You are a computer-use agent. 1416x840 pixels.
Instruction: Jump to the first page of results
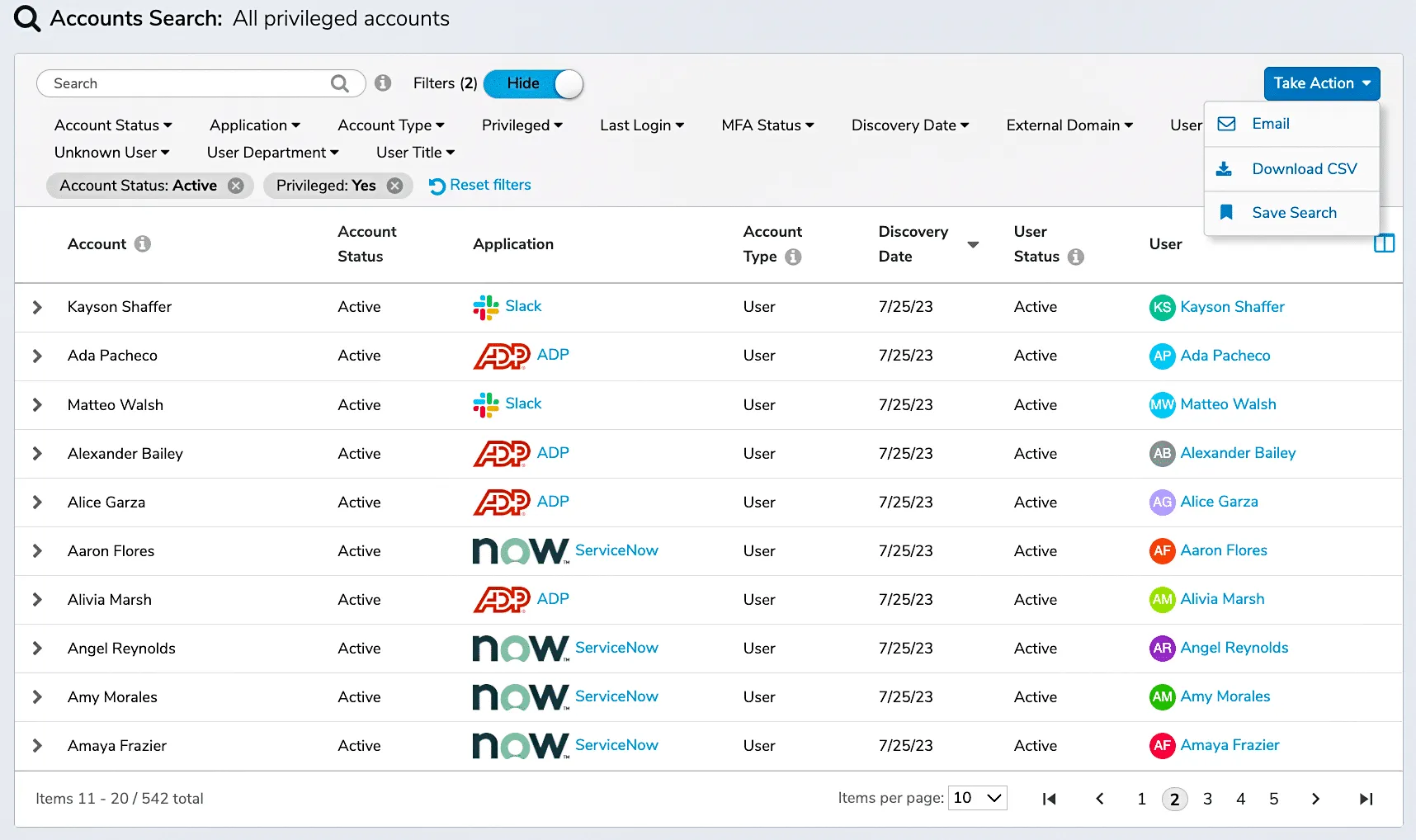pyautogui.click(x=1049, y=799)
